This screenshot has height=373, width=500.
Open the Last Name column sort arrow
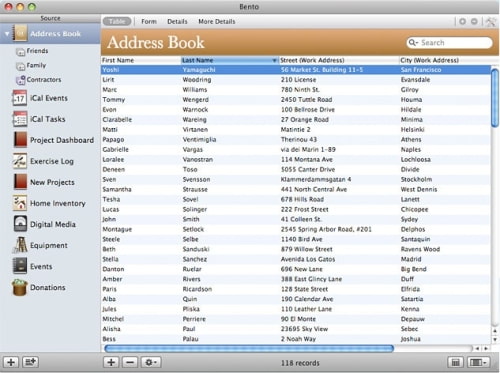pyautogui.click(x=274, y=60)
